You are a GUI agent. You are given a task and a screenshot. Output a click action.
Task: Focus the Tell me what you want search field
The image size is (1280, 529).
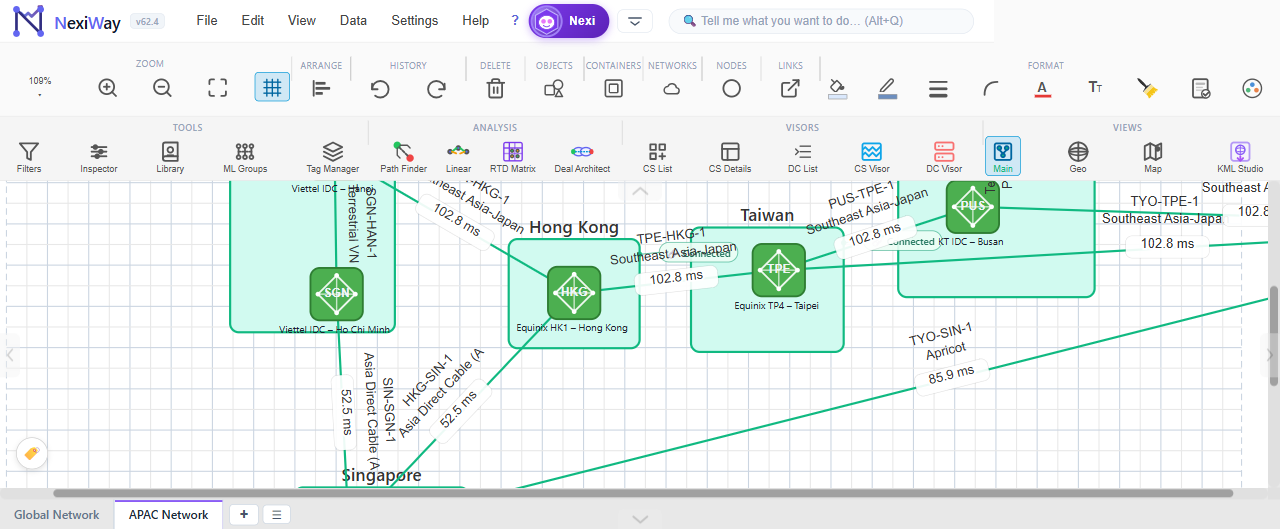coord(821,21)
